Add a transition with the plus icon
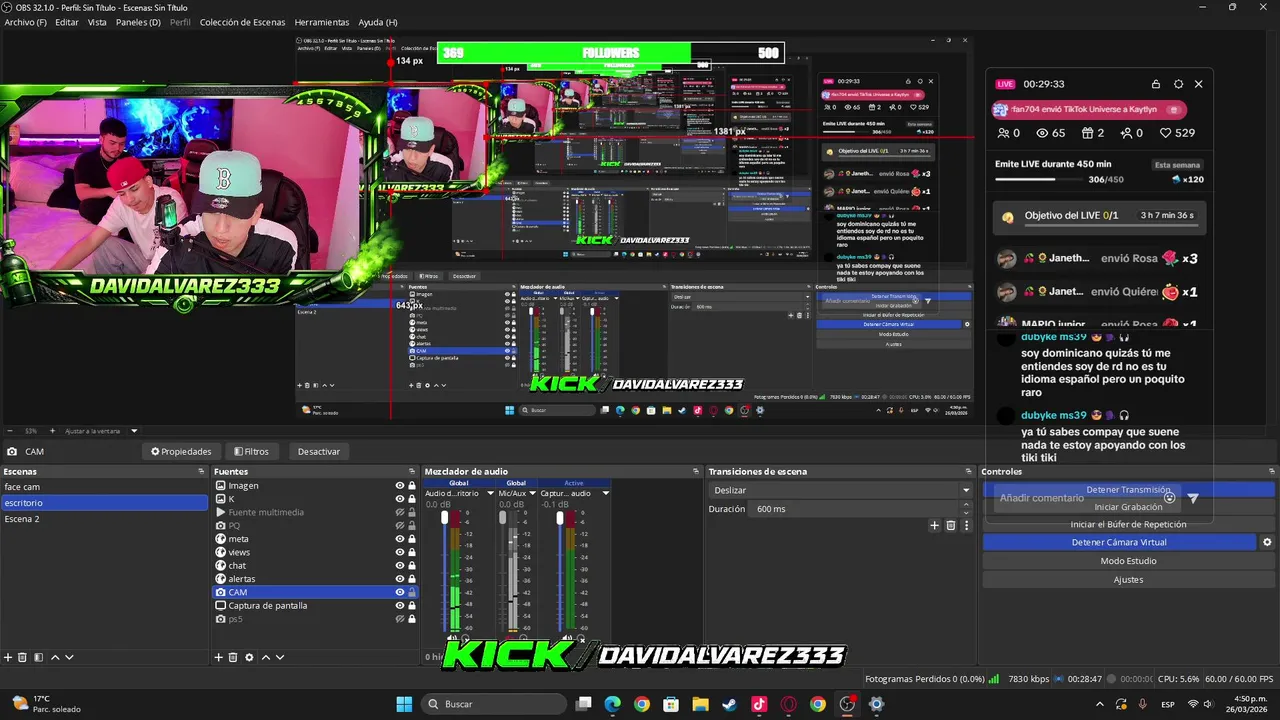This screenshot has height=720, width=1280. tap(935, 525)
